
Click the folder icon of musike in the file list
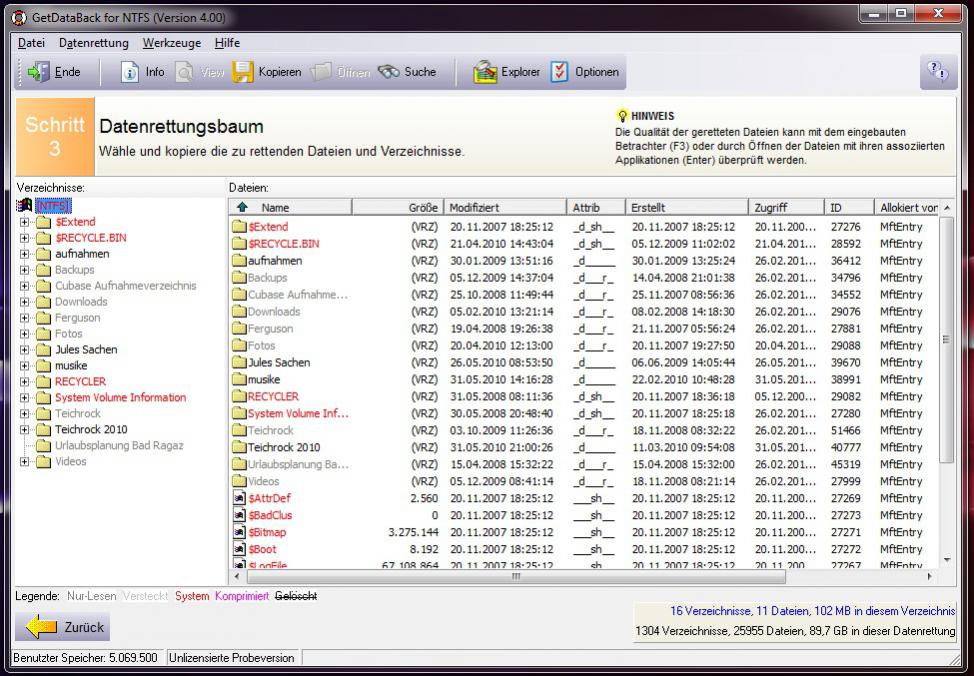(x=239, y=379)
